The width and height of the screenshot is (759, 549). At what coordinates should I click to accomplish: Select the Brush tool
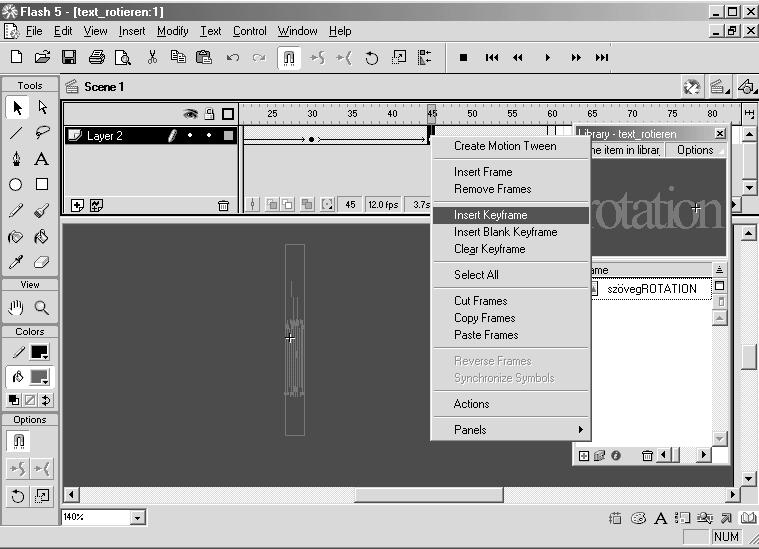(42, 211)
